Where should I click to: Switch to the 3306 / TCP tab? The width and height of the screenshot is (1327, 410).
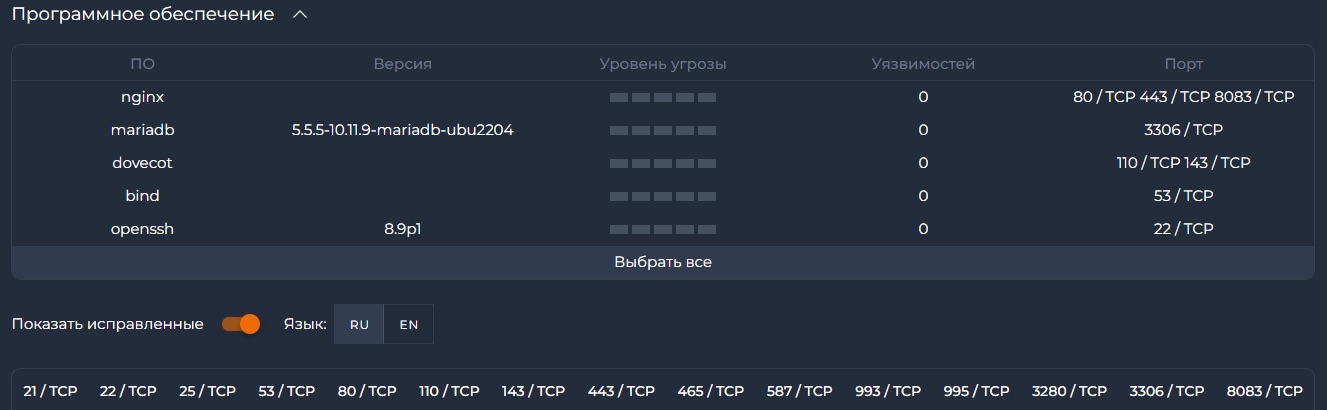point(1166,391)
